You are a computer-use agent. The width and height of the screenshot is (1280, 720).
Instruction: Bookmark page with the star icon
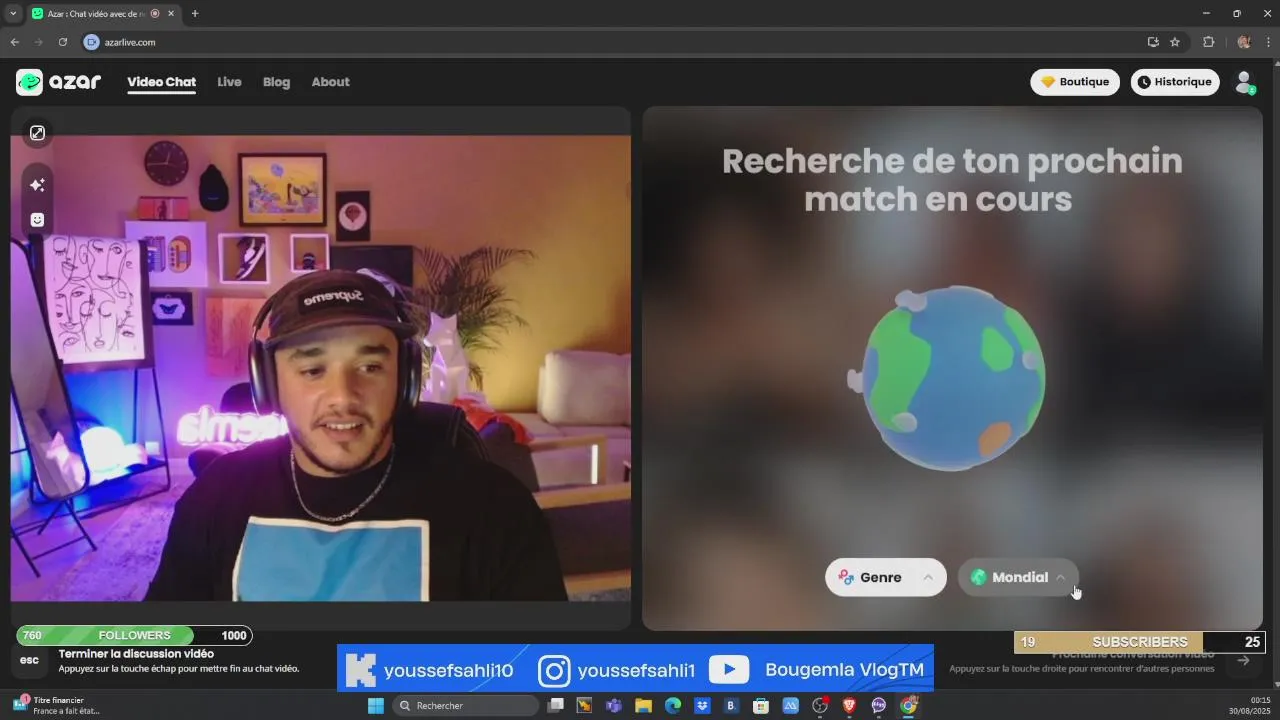[1175, 42]
